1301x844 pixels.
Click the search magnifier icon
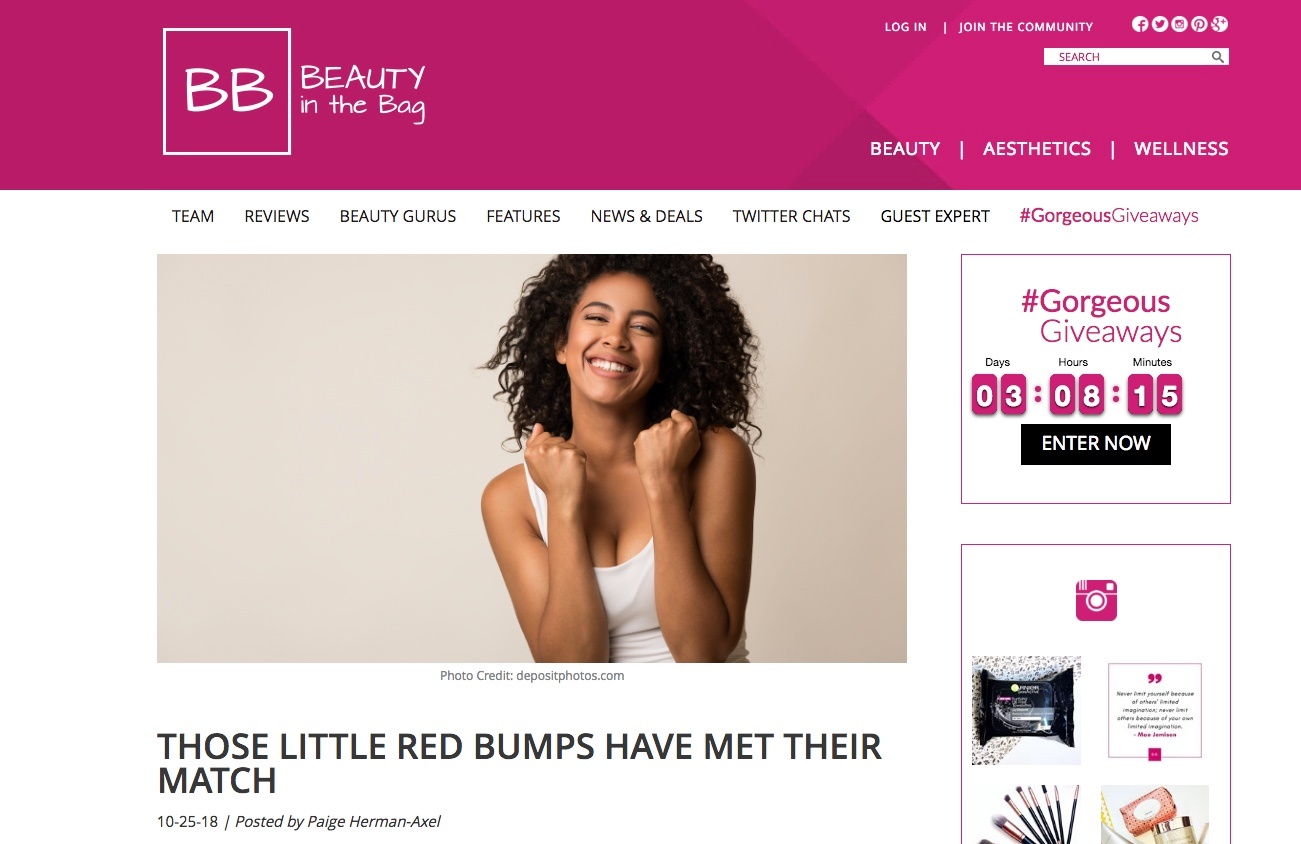click(1218, 57)
